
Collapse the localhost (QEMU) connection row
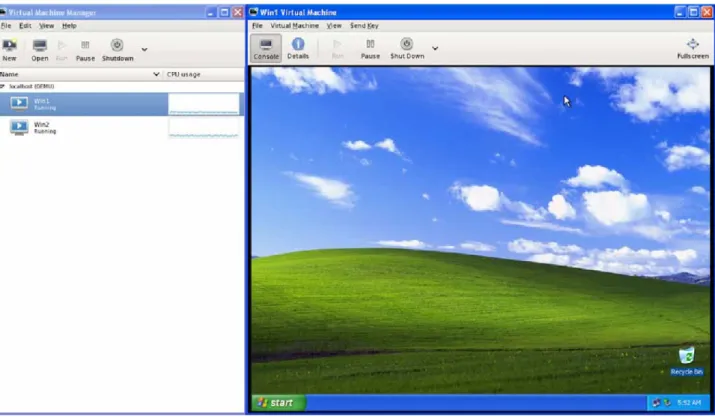pyautogui.click(x=2, y=86)
